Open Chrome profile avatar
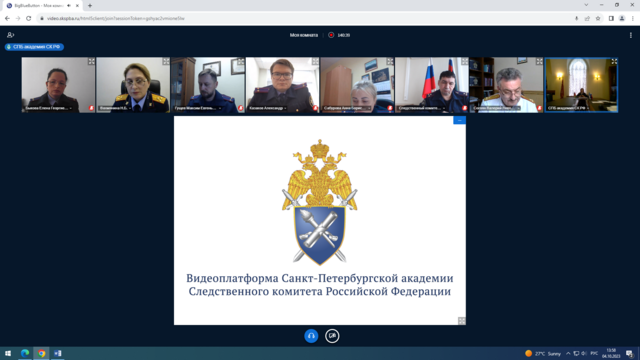640x360 pixels. (622, 18)
